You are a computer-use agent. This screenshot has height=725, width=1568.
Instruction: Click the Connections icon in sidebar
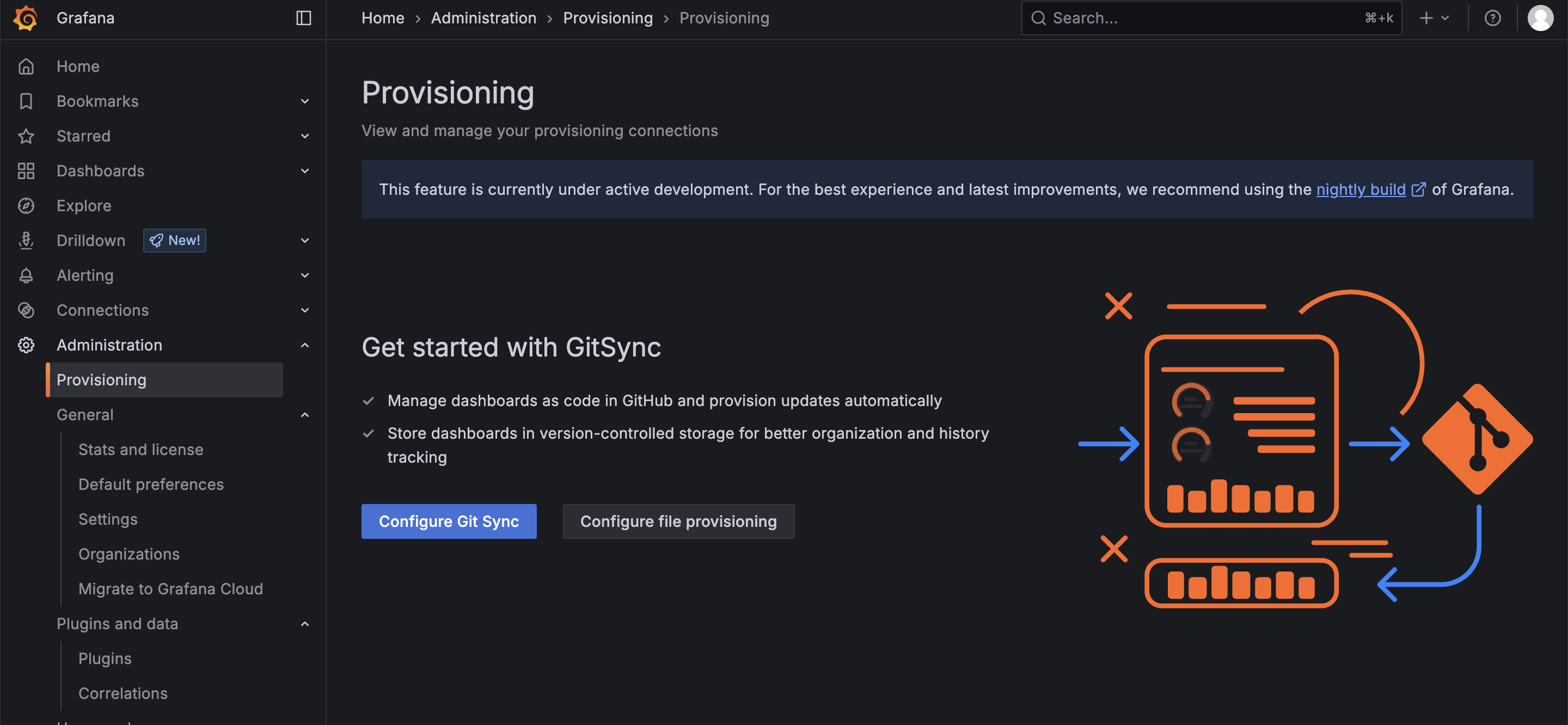[x=26, y=310]
